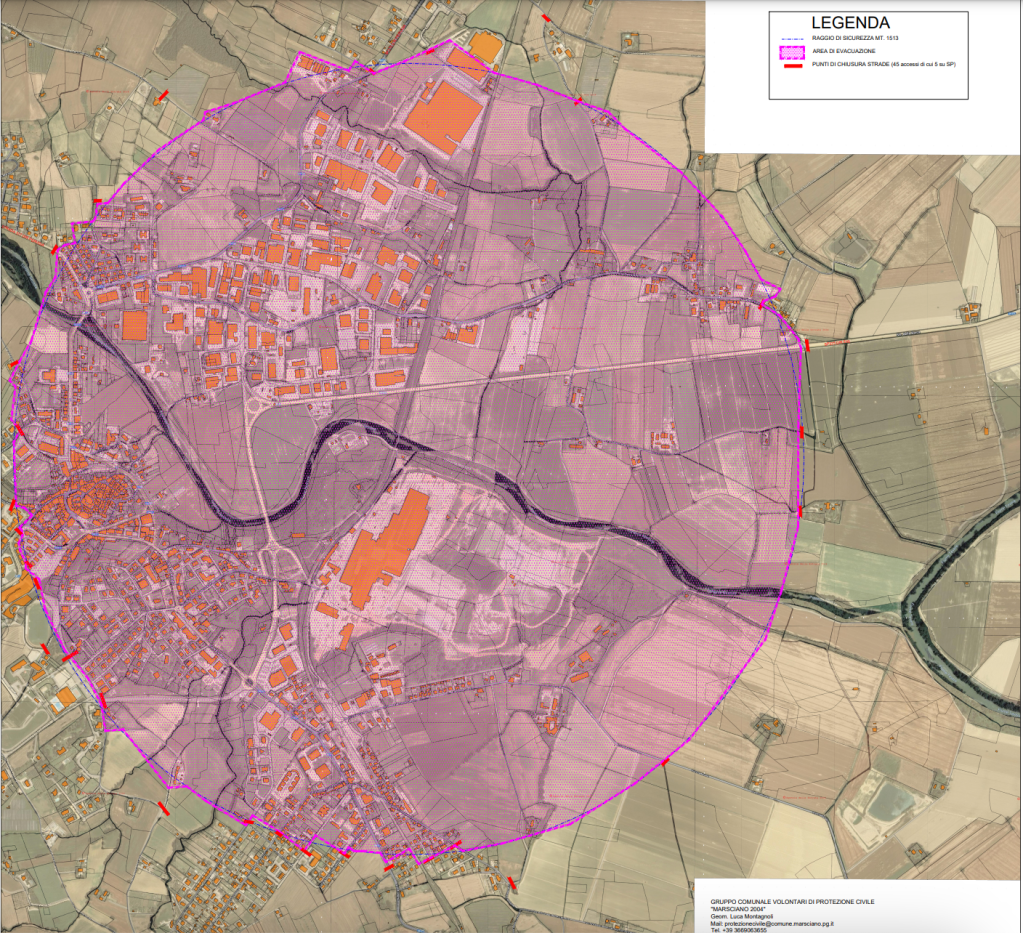The width and height of the screenshot is (1023, 933).
Task: Click the 'MARSCIANO 2004' text in footer
Action: (x=738, y=909)
